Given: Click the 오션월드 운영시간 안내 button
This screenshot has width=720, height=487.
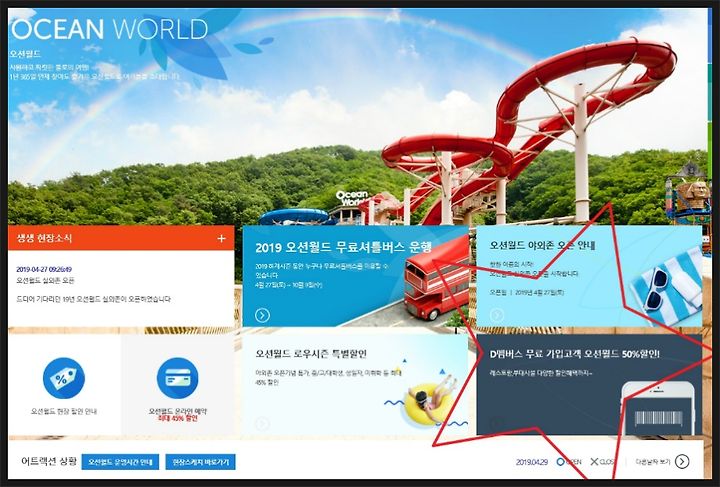Looking at the screenshot, I should [x=120, y=462].
